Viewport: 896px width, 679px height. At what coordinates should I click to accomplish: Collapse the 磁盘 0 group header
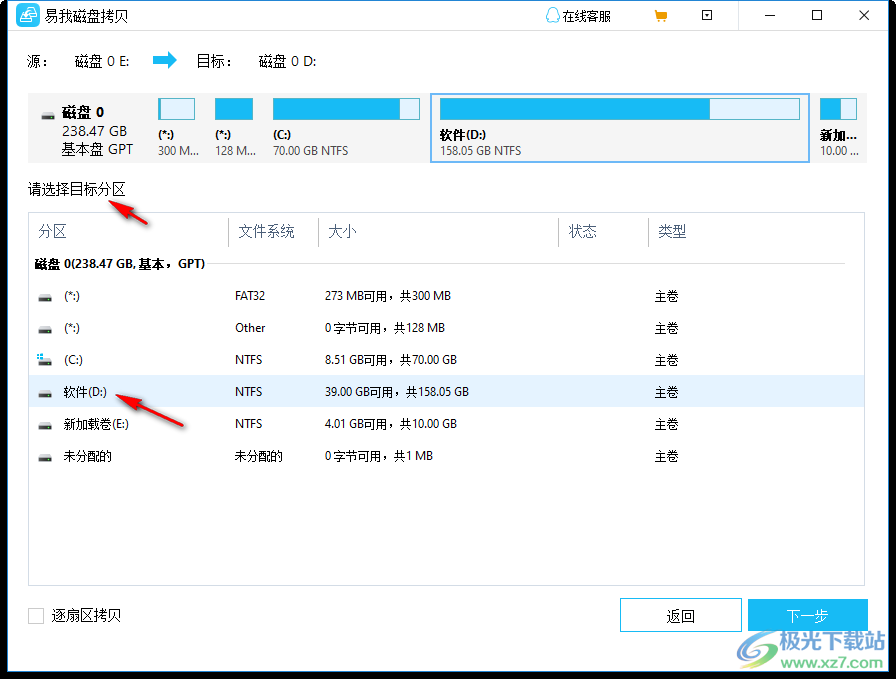120,263
